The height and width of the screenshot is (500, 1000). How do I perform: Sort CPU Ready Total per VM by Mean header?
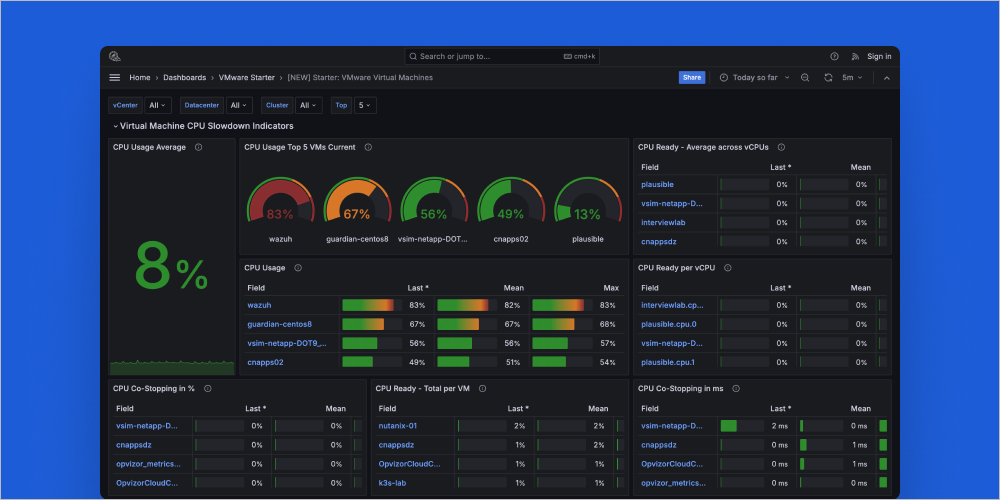tap(598, 409)
